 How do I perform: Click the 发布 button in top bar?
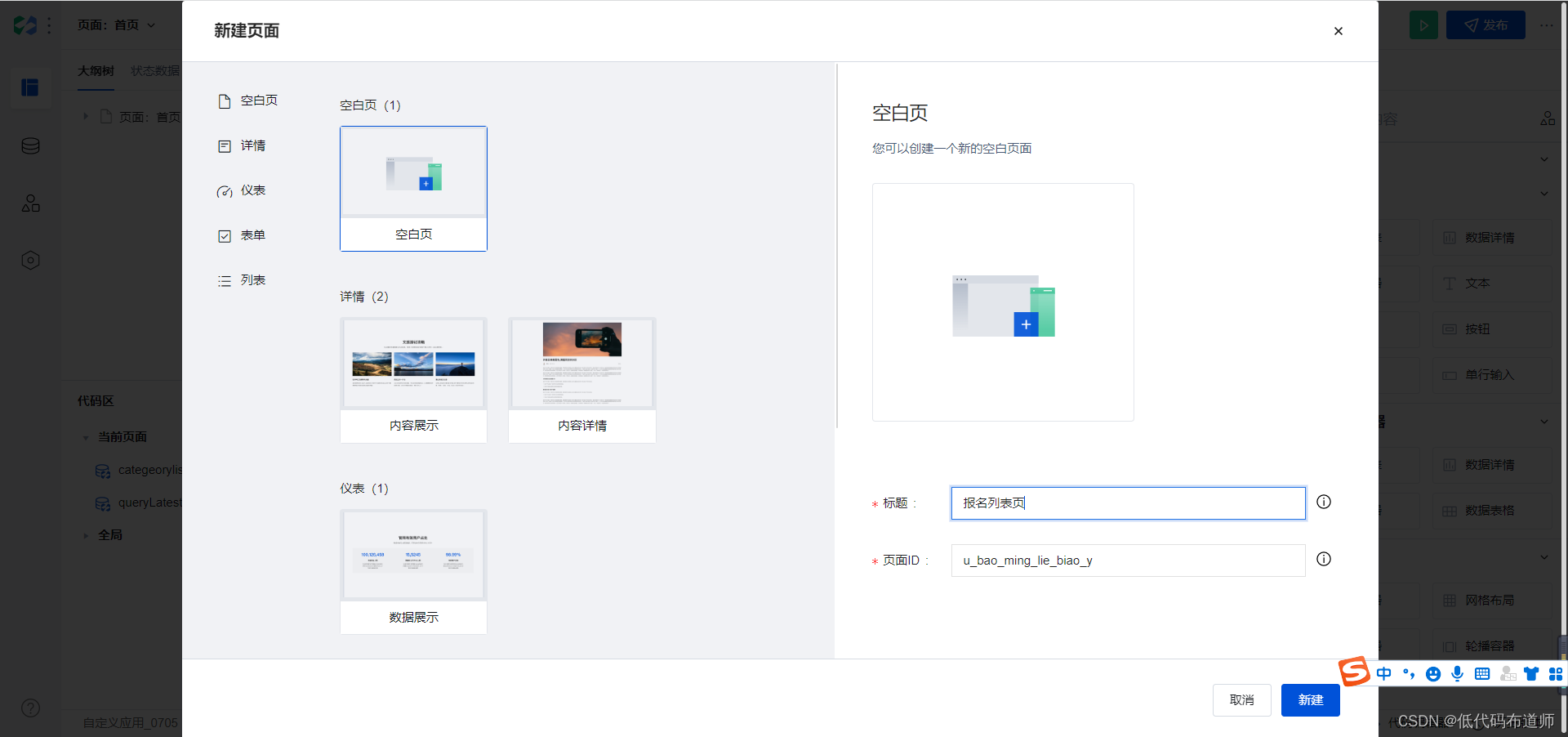pos(1486,25)
